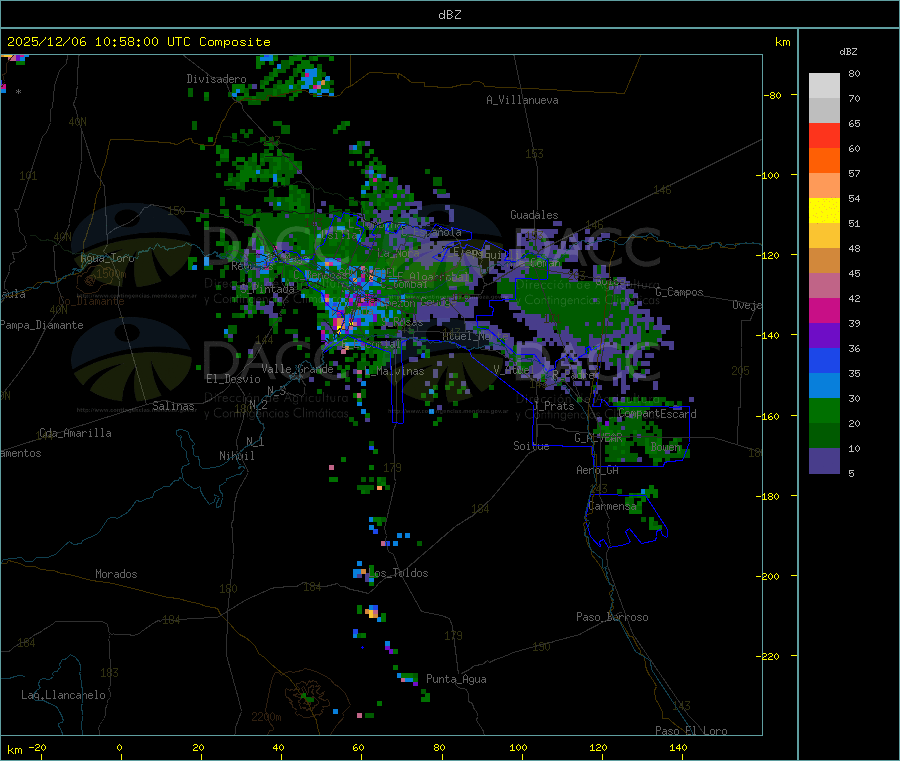The height and width of the screenshot is (761, 900).
Task: Click the -220 tick on the vertical axis
Action: (x=767, y=657)
